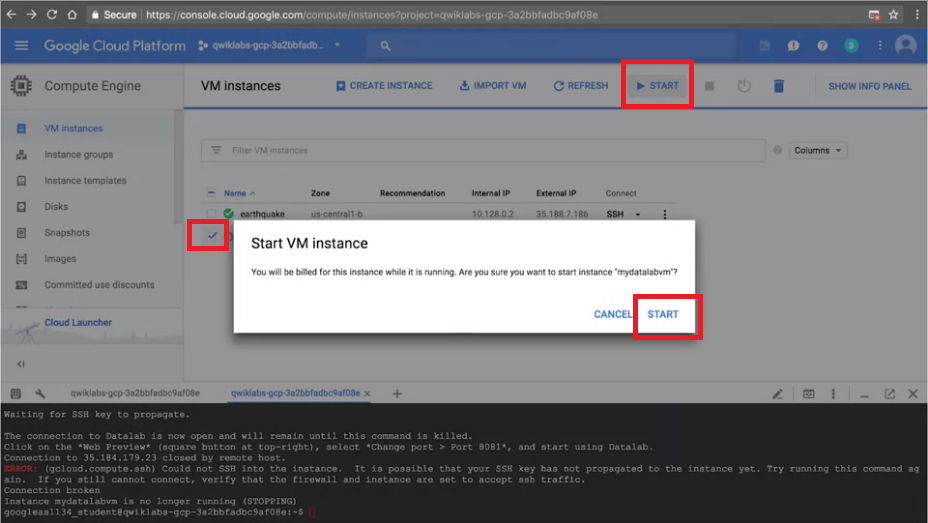This screenshot has height=523, width=928.
Task: Close the active Cloud Shell tab
Action: coord(367,393)
